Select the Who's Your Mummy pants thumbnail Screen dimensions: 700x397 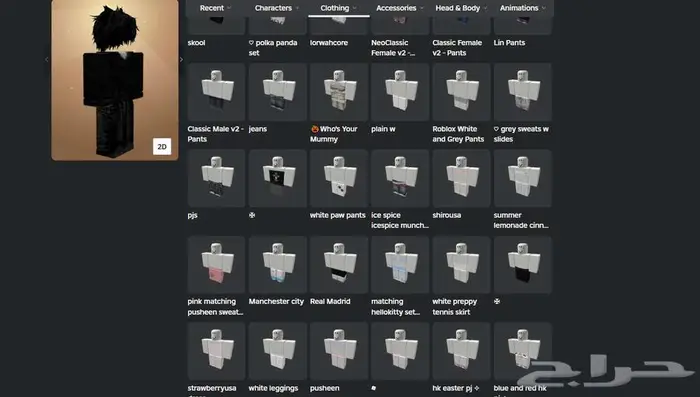pyautogui.click(x=339, y=92)
